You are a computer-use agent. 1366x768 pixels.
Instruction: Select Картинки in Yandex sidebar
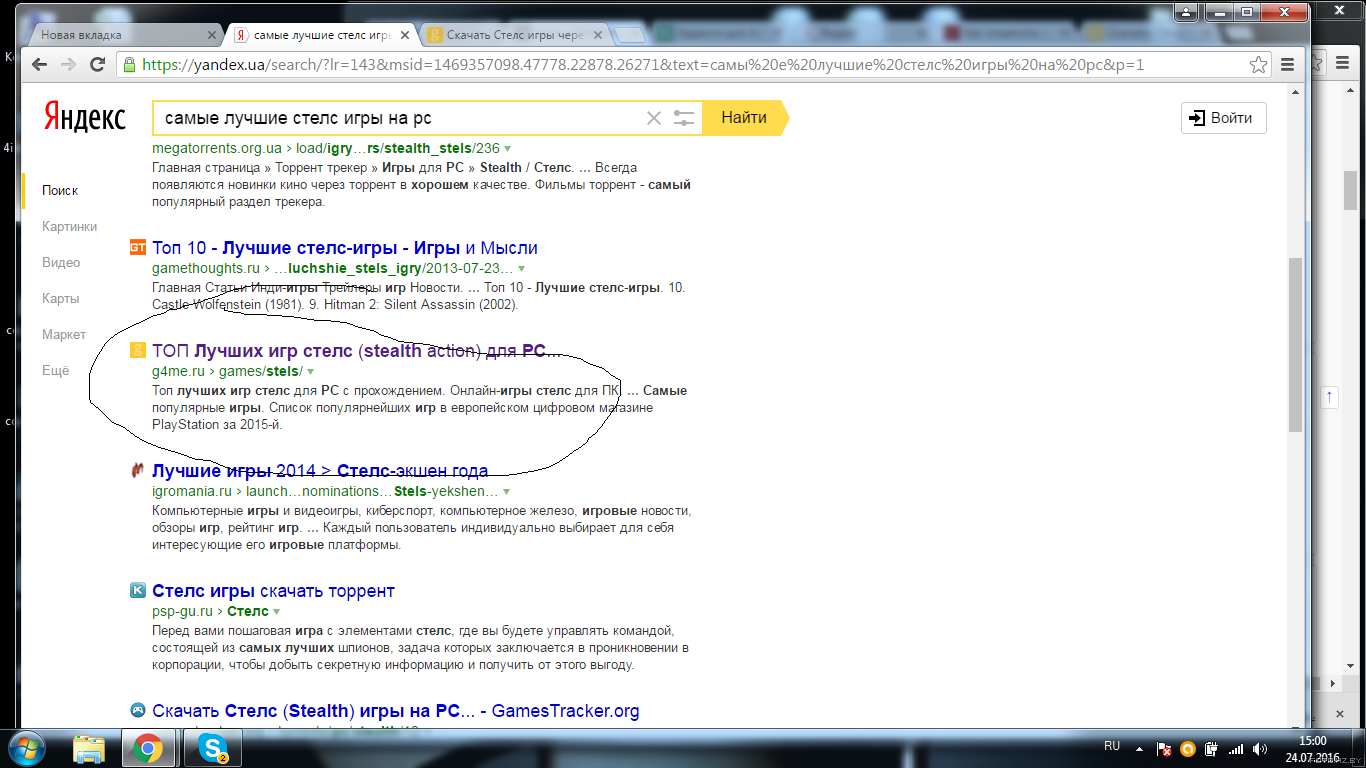[69, 226]
